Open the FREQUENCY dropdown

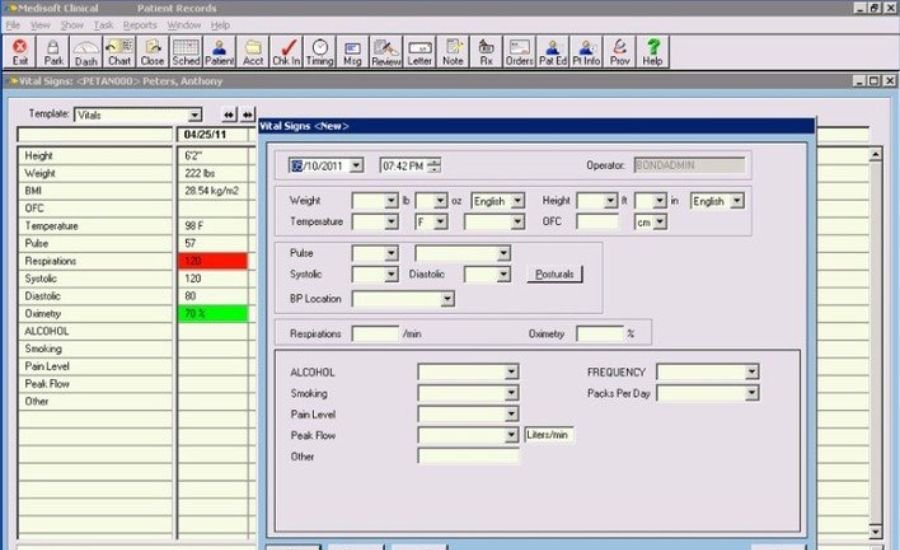(x=751, y=372)
